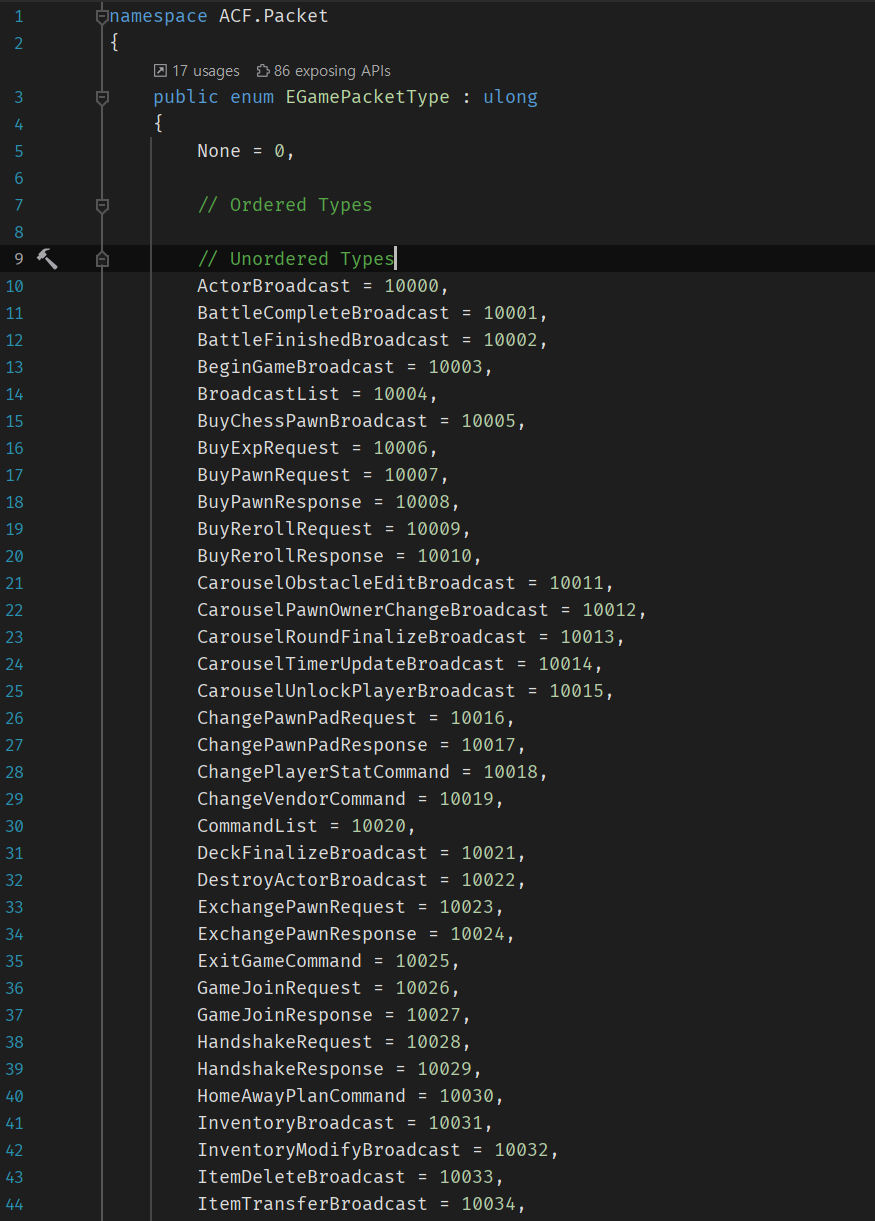Click DeckFinalizeBroadcast enum member

(312, 853)
